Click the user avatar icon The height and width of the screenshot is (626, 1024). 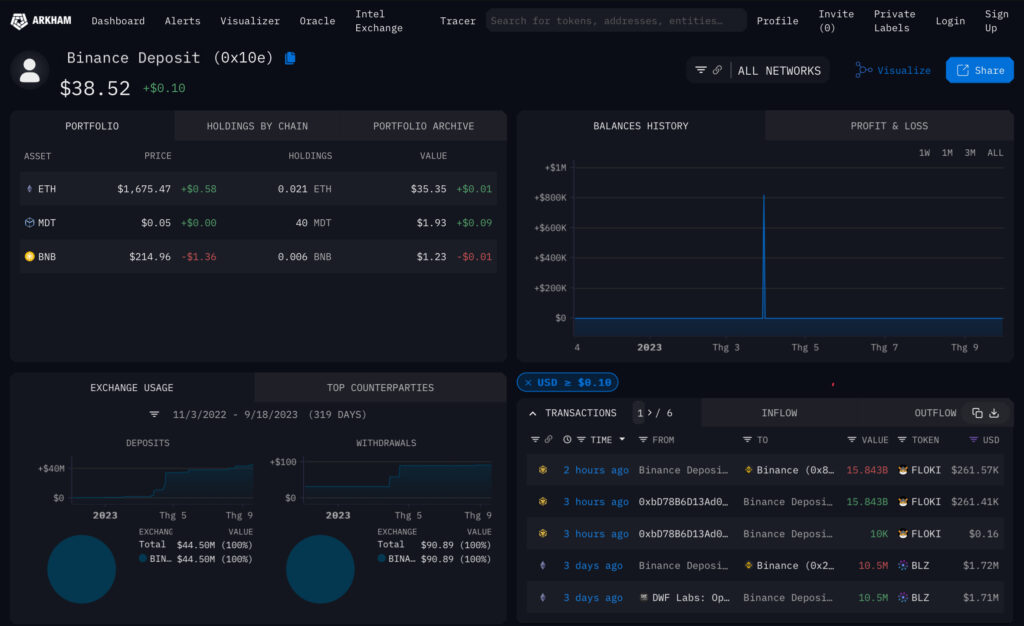[29, 70]
